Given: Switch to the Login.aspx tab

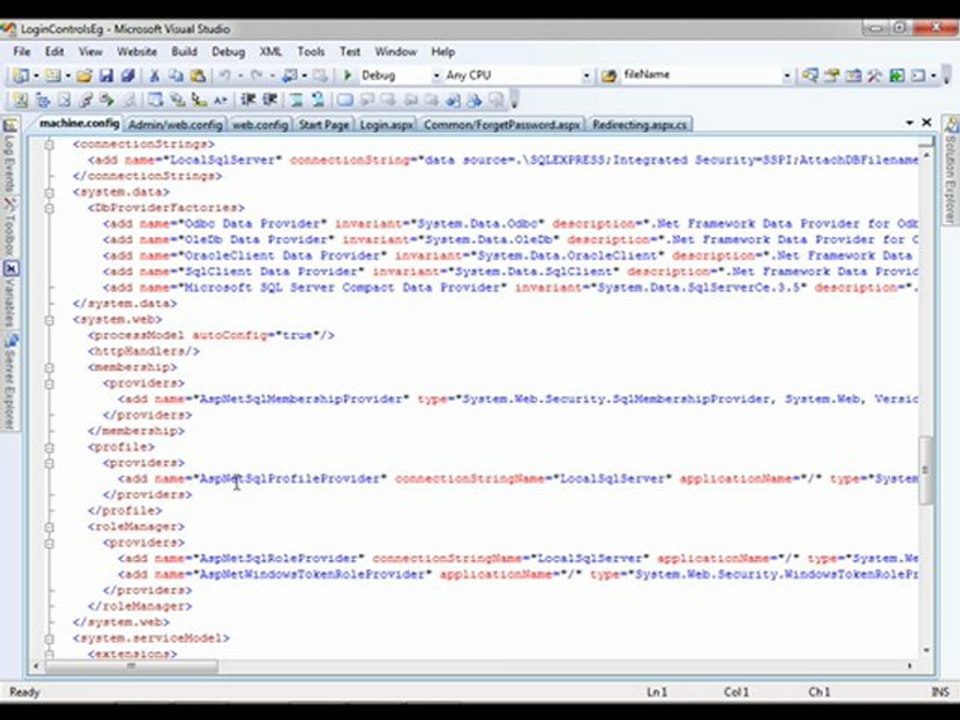Looking at the screenshot, I should [386, 125].
